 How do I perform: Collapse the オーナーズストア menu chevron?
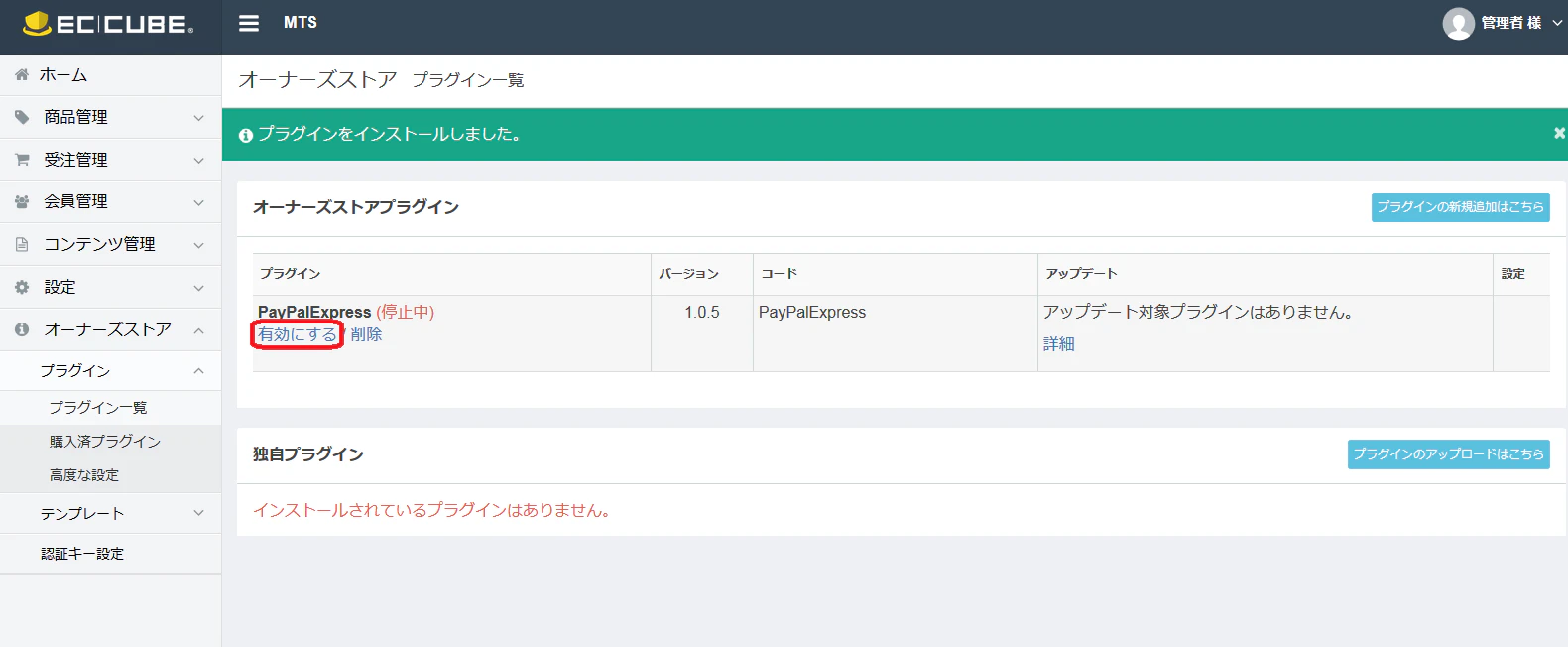[199, 330]
